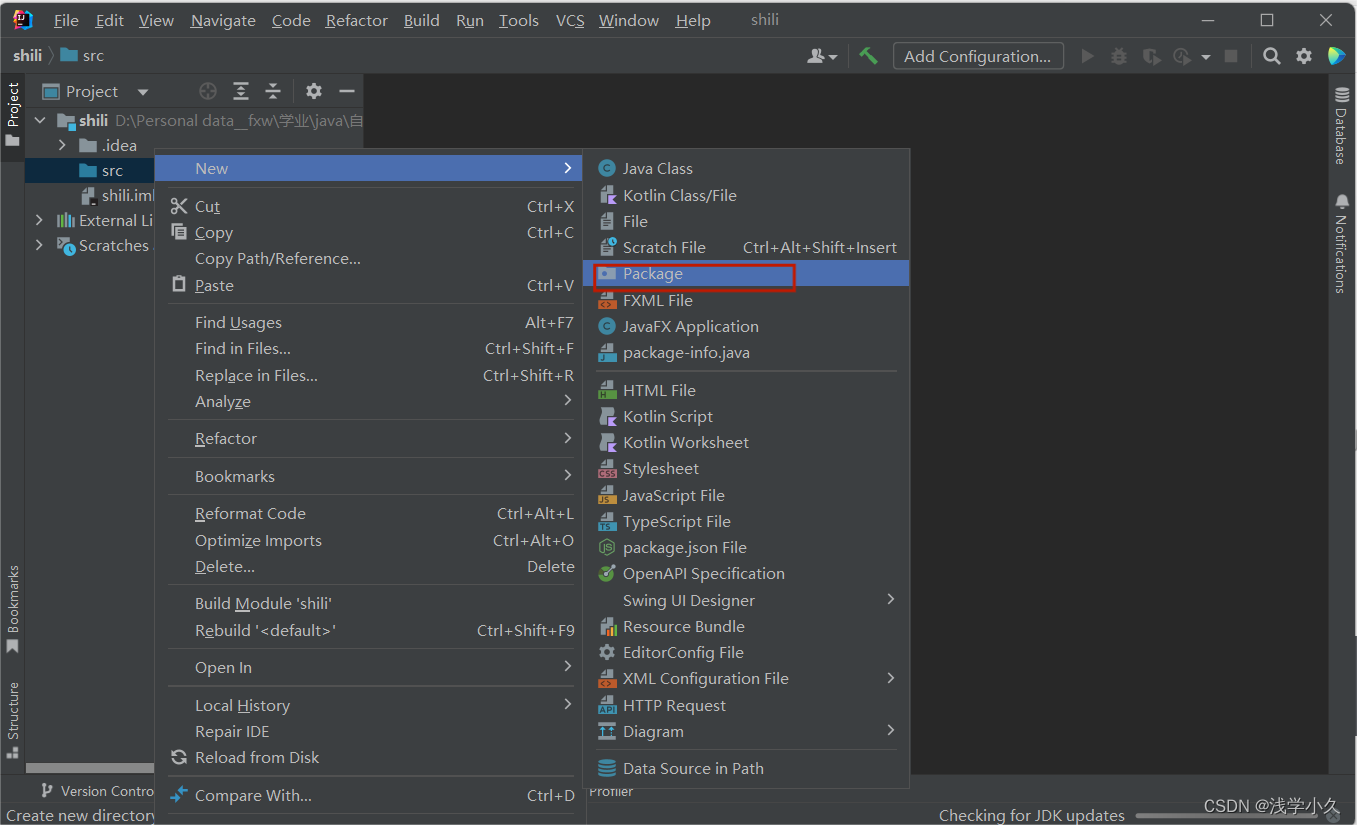The width and height of the screenshot is (1357, 825).
Task: Click Select Opened File target icon
Action: click(208, 91)
